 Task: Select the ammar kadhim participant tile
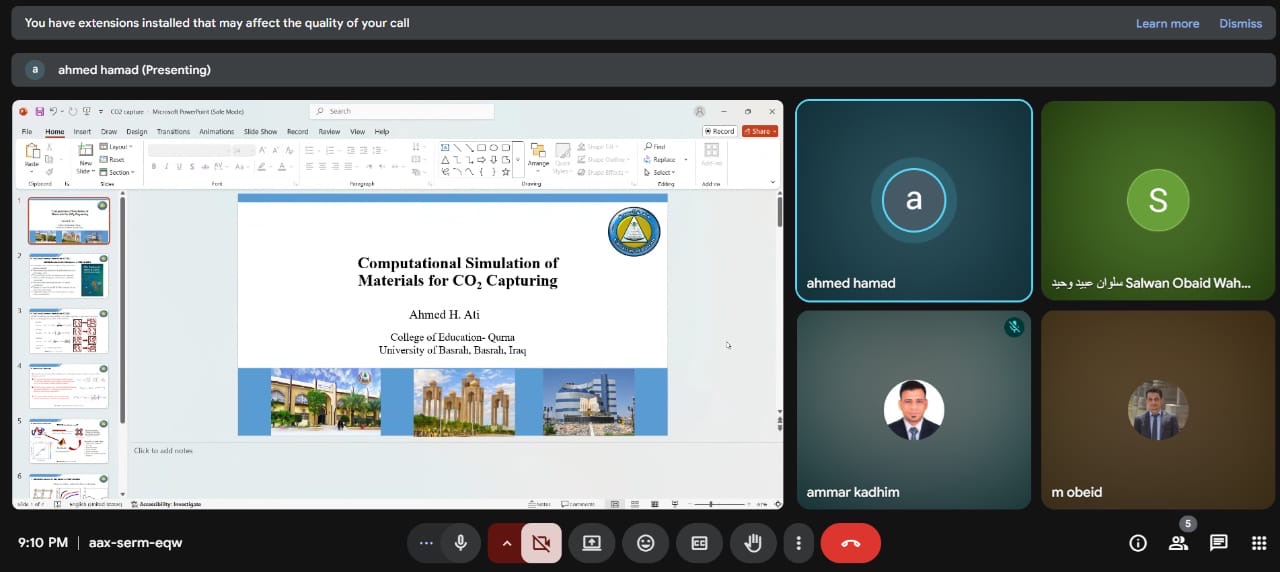coord(913,410)
